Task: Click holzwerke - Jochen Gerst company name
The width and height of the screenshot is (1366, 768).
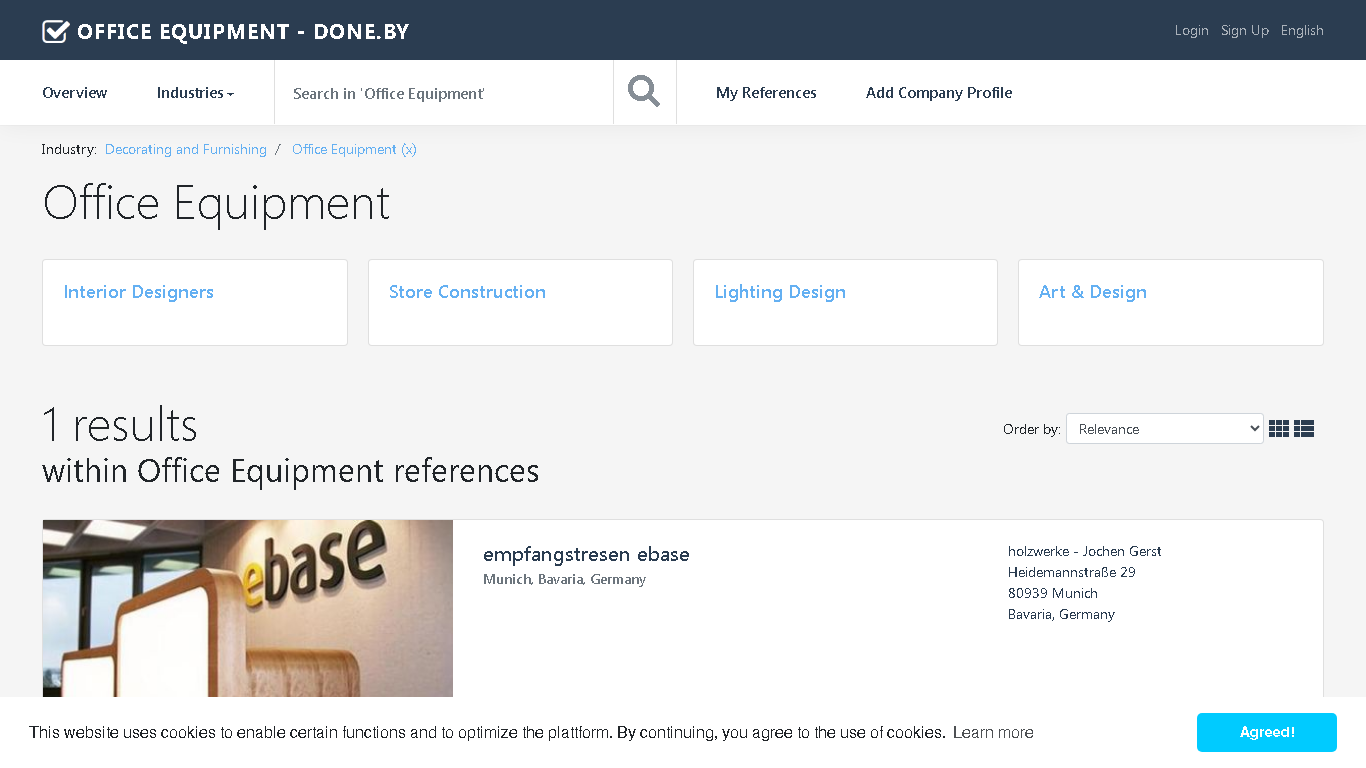Action: pos(1085,551)
